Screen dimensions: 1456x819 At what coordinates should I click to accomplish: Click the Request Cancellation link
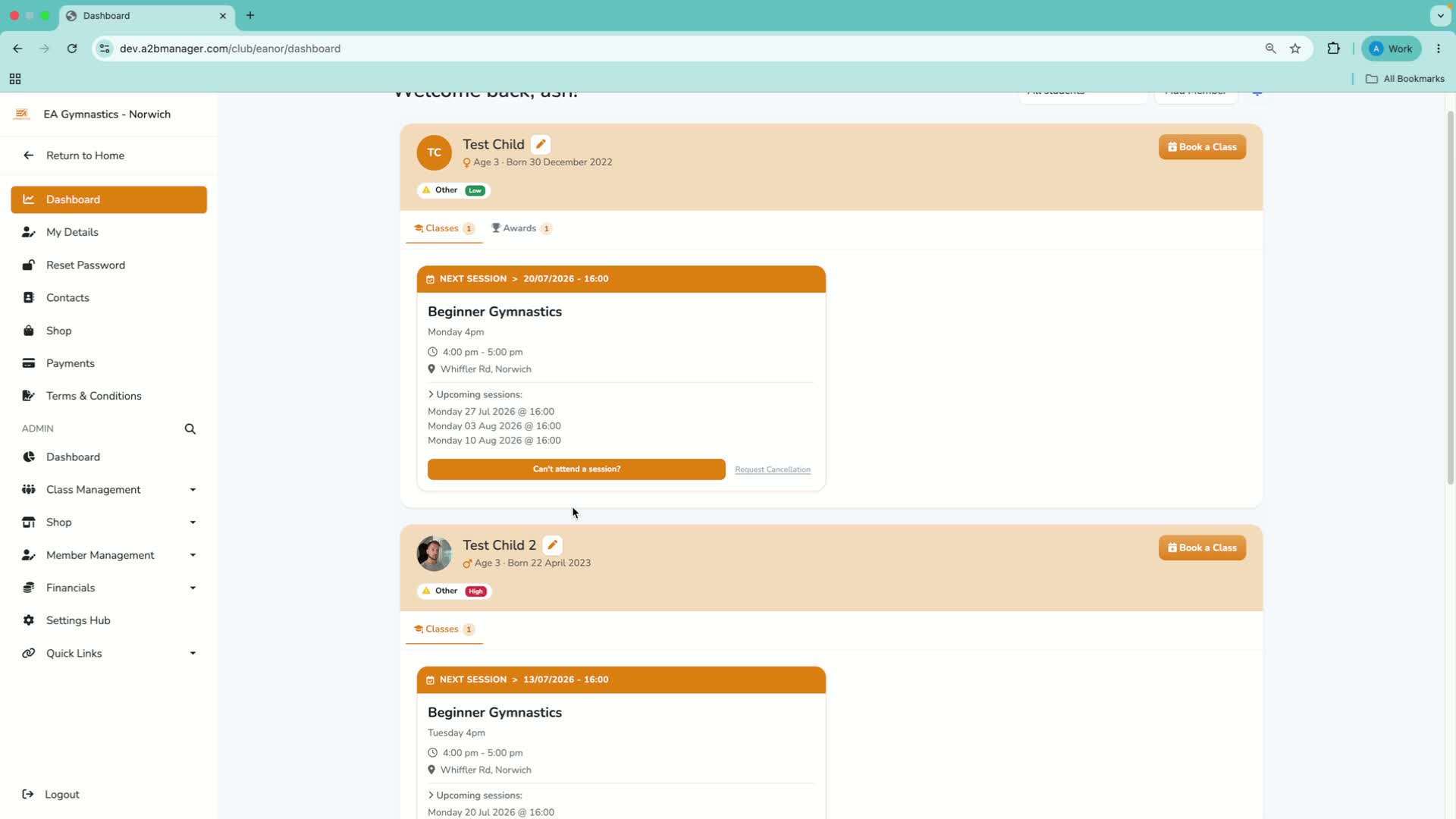coord(773,469)
